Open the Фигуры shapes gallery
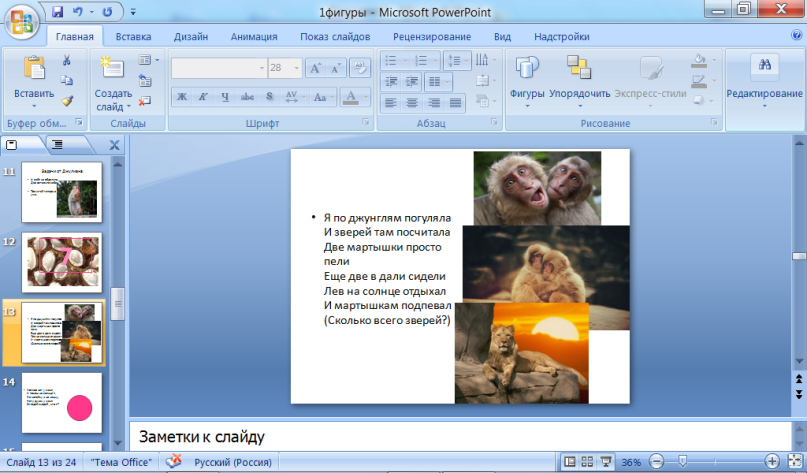This screenshot has width=807, height=473. point(527,81)
